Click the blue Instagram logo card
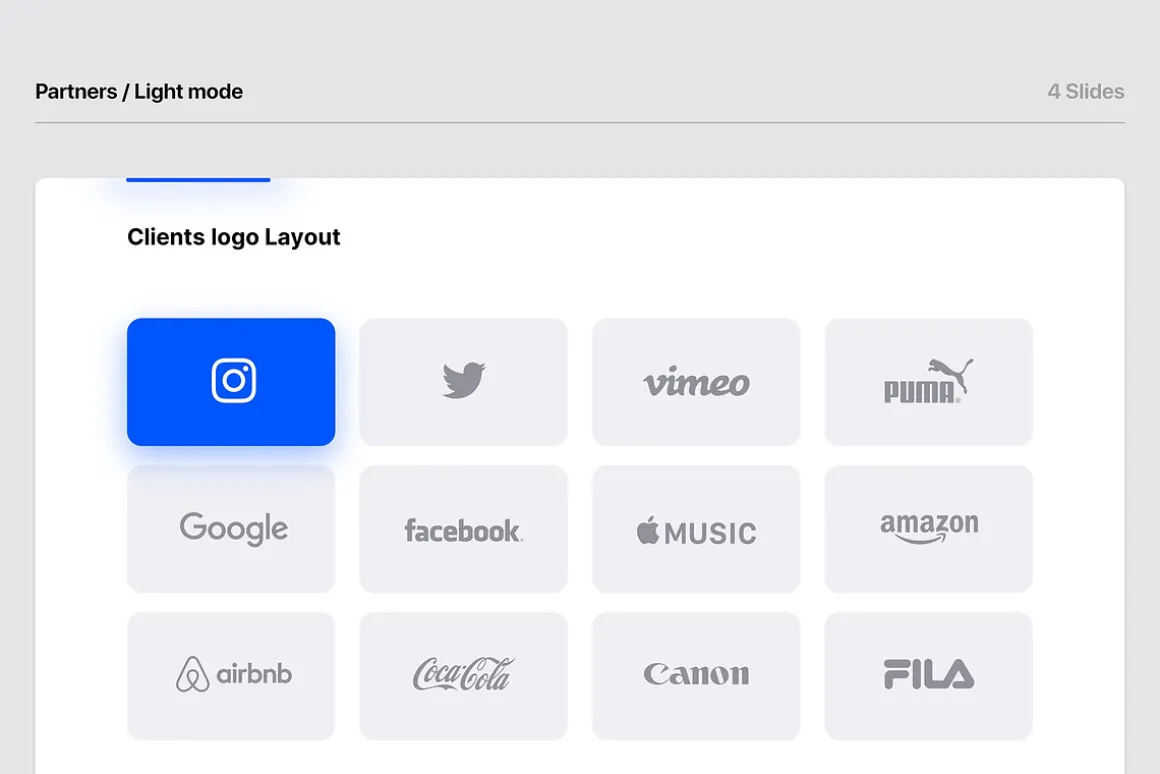The image size is (1160, 774). (x=231, y=382)
